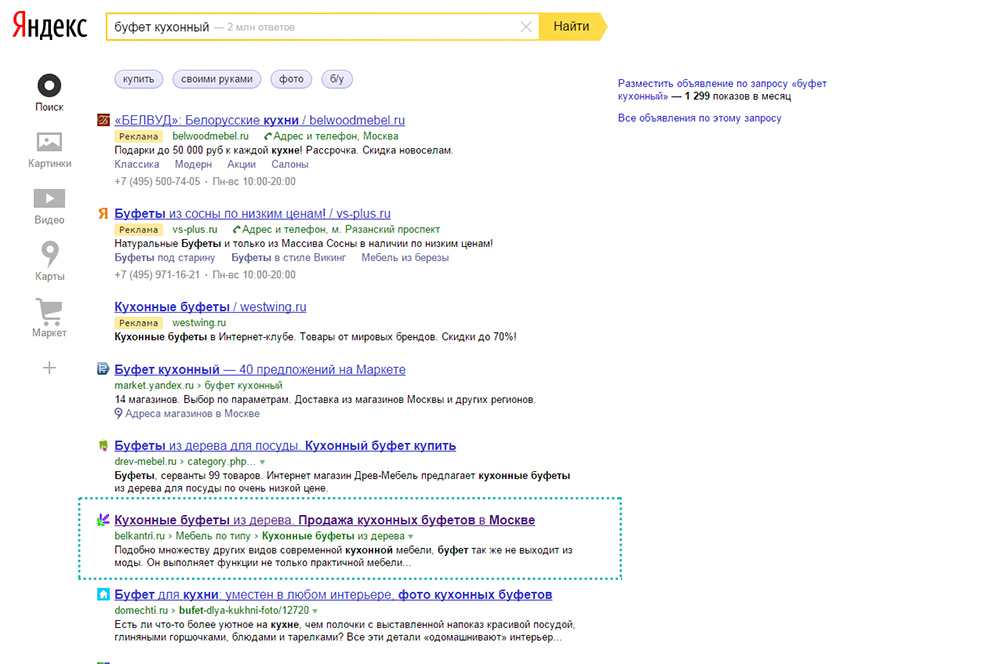The image size is (1000, 664).
Task: Expand the drev-mebel.ru result dropdown arrow
Action: point(262,462)
